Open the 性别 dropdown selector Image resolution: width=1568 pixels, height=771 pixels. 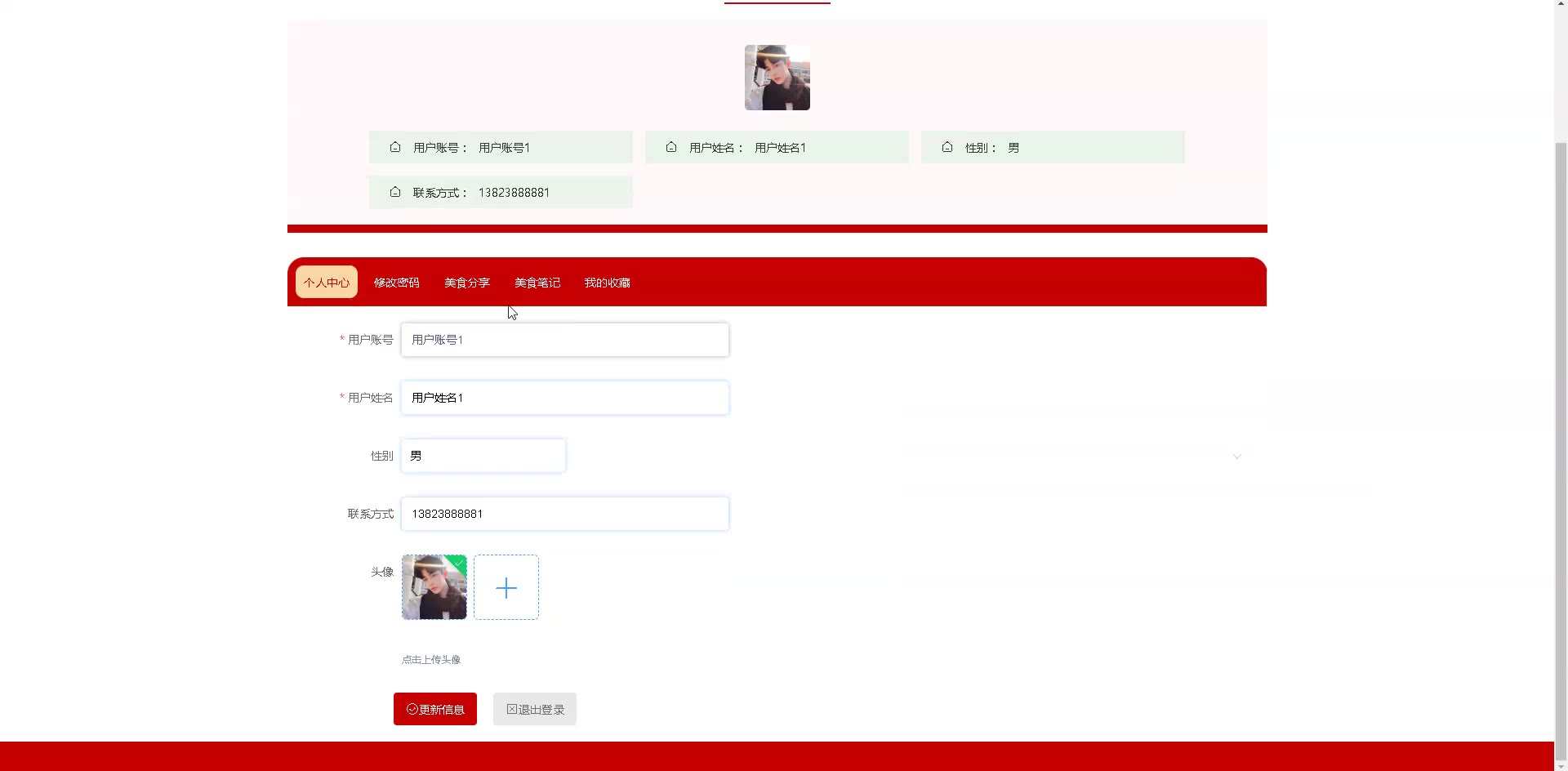tap(483, 456)
